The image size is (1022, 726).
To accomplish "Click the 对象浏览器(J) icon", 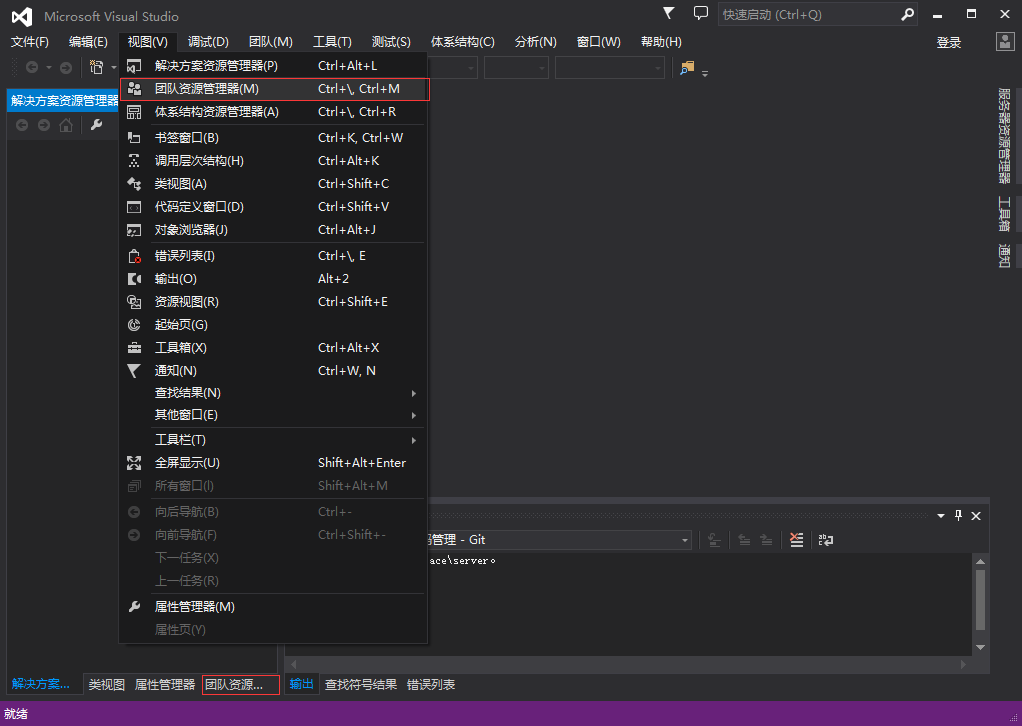I will coord(134,230).
